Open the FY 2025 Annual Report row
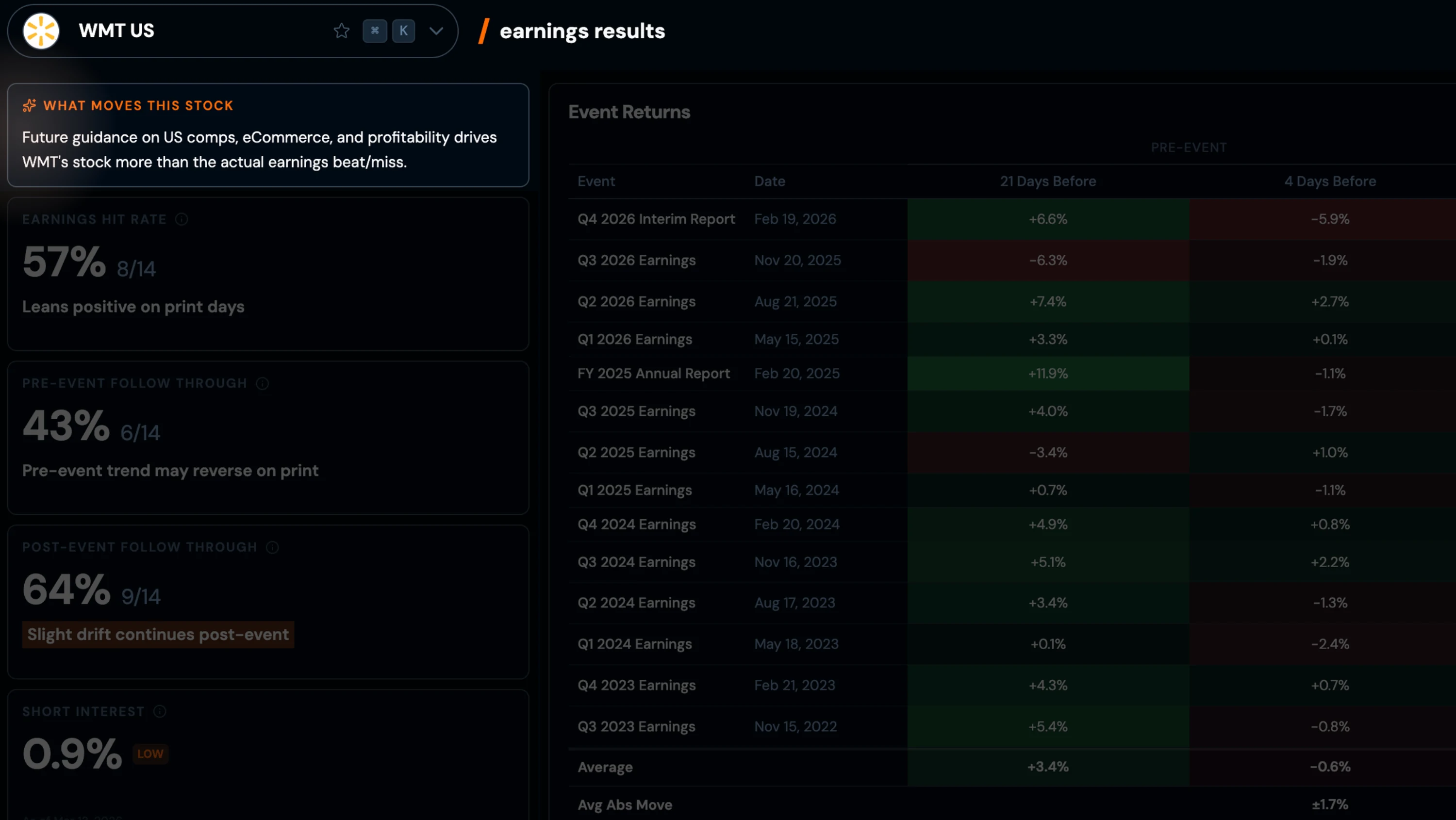Screen dimensions: 1456x820 (653, 374)
